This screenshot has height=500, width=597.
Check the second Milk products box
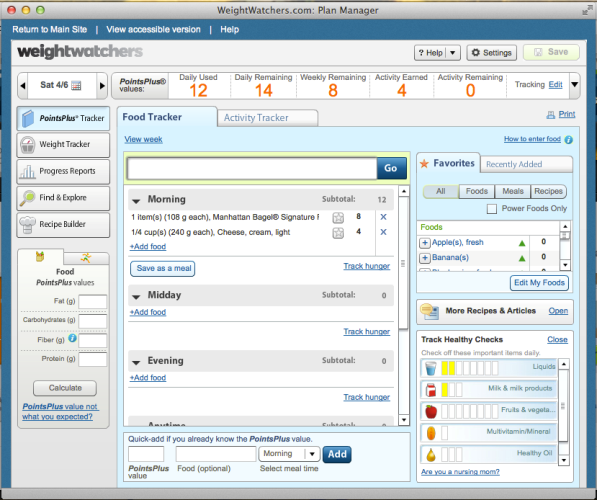point(452,390)
